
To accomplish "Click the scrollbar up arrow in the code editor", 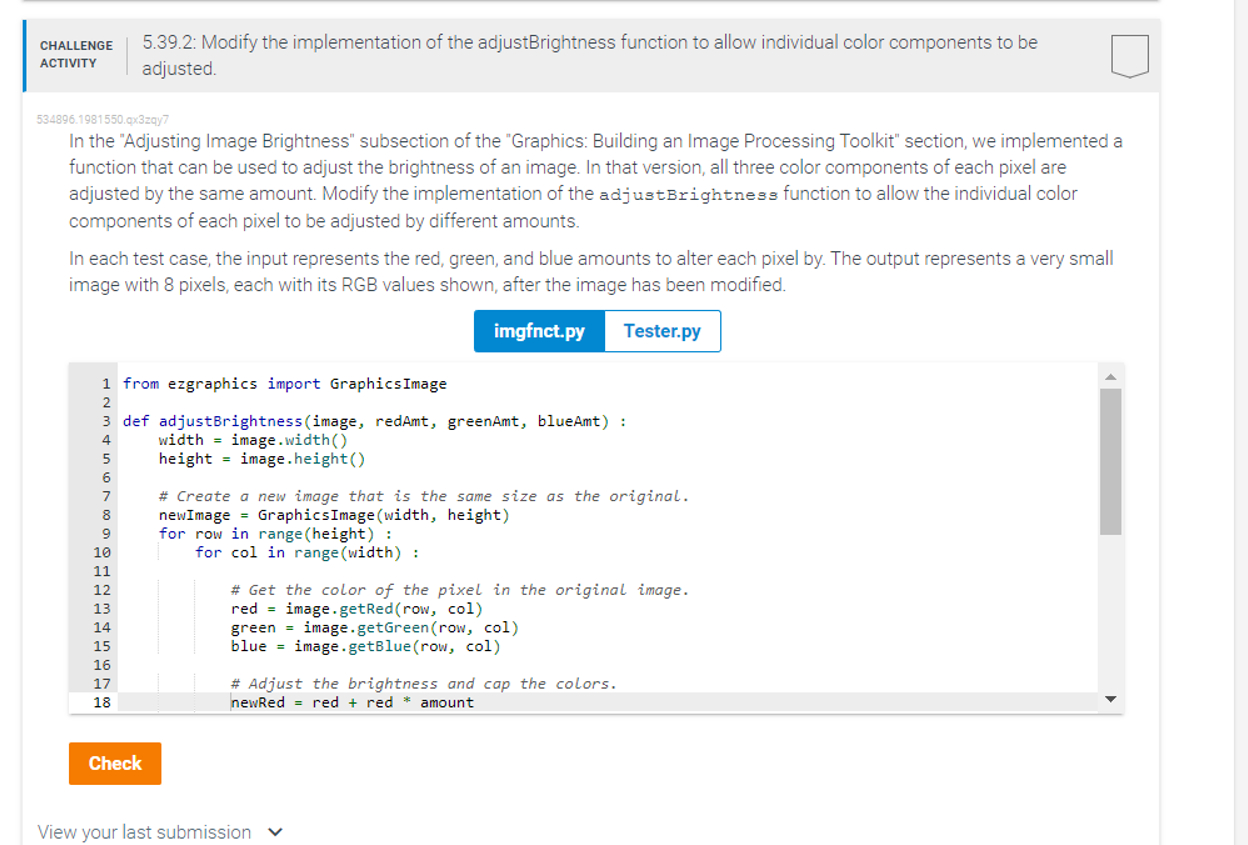I will click(x=1112, y=378).
